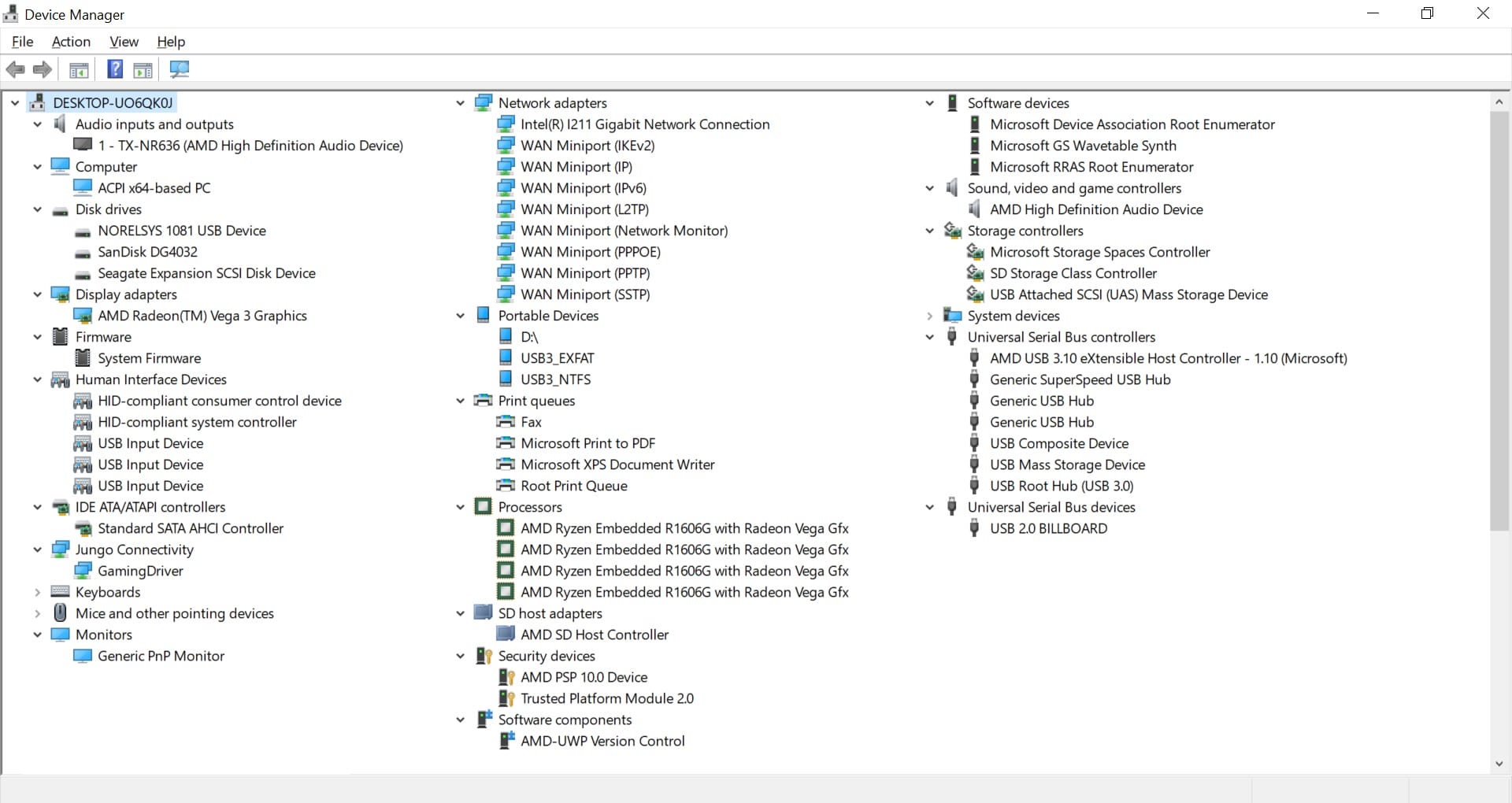The image size is (1512, 803).
Task: Click the DESKTOP-UO6QK0J computer icon
Action: 37,102
